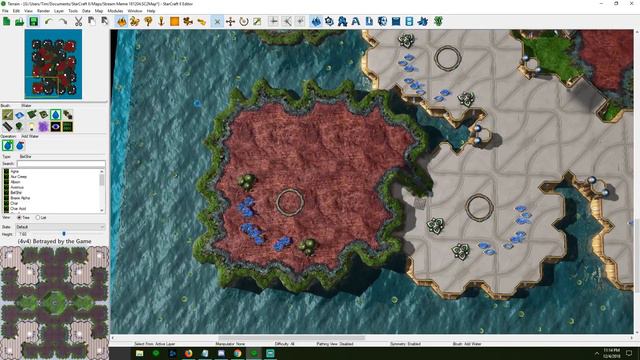Viewport: 640px width, 360px height.
Task: Select the lightbulb lighting brush icon
Action: tap(31, 127)
